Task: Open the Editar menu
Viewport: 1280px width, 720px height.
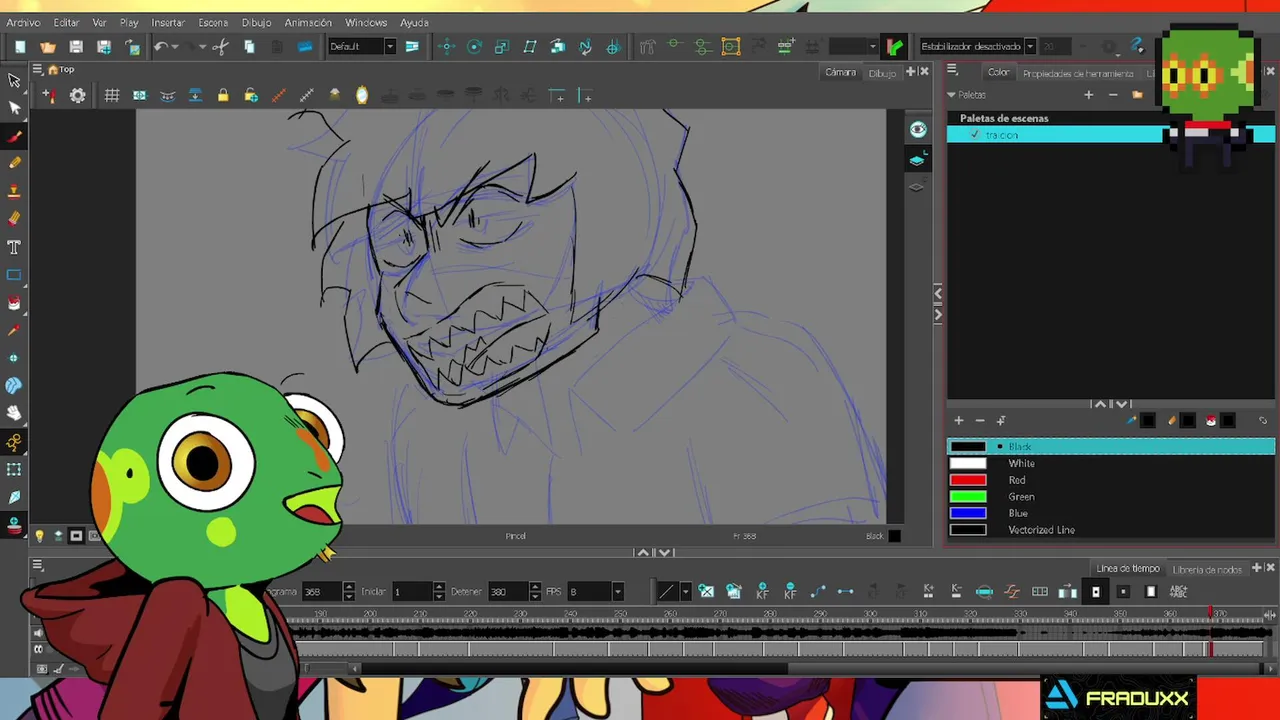Action: [66, 22]
